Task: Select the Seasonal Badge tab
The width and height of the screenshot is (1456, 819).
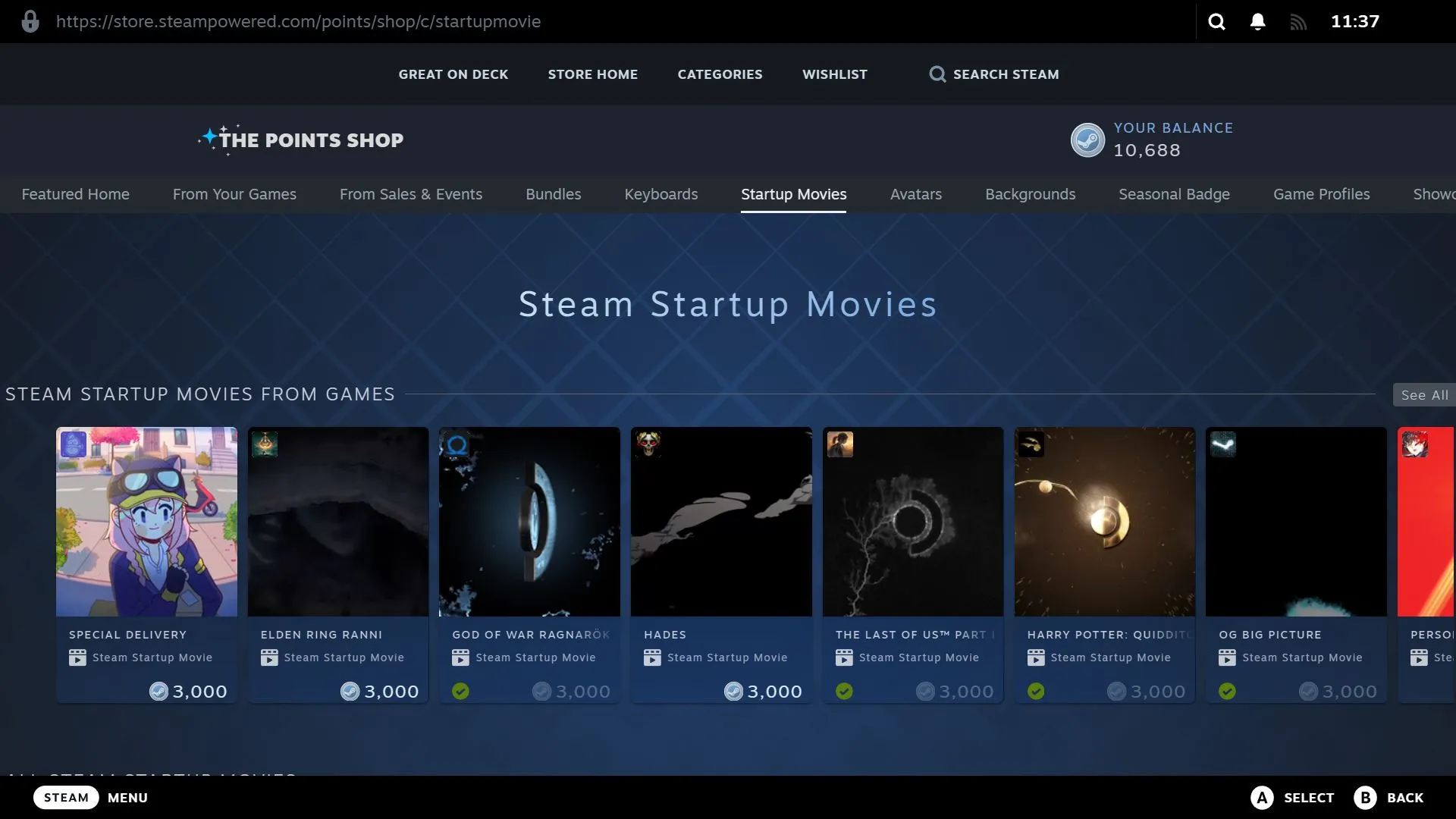Action: (1174, 194)
